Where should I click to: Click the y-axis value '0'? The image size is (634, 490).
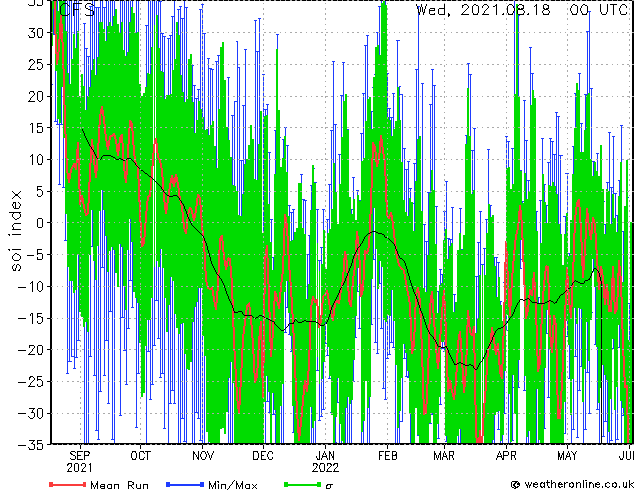point(40,223)
